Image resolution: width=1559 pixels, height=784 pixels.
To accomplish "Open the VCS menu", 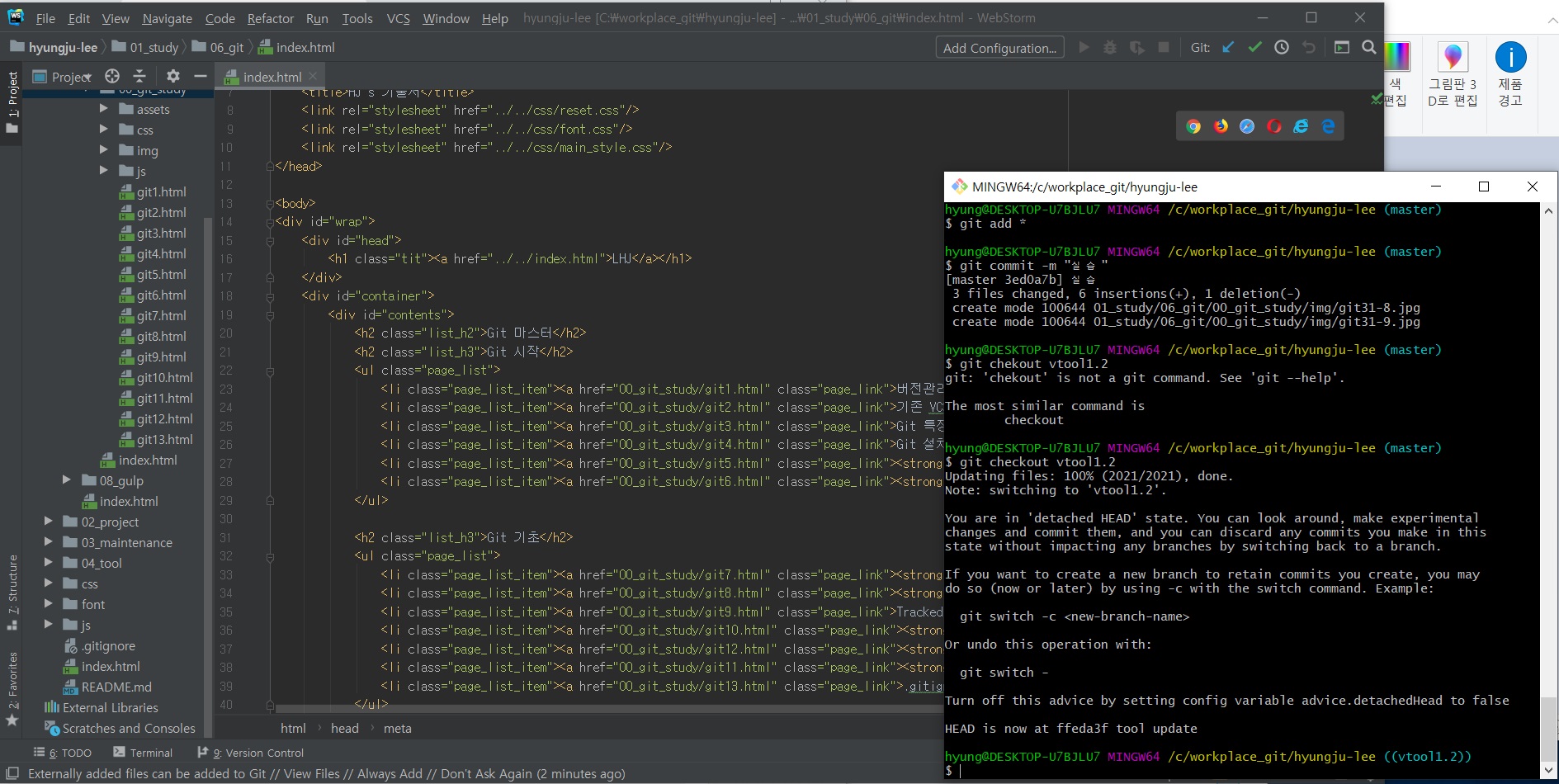I will click(398, 18).
